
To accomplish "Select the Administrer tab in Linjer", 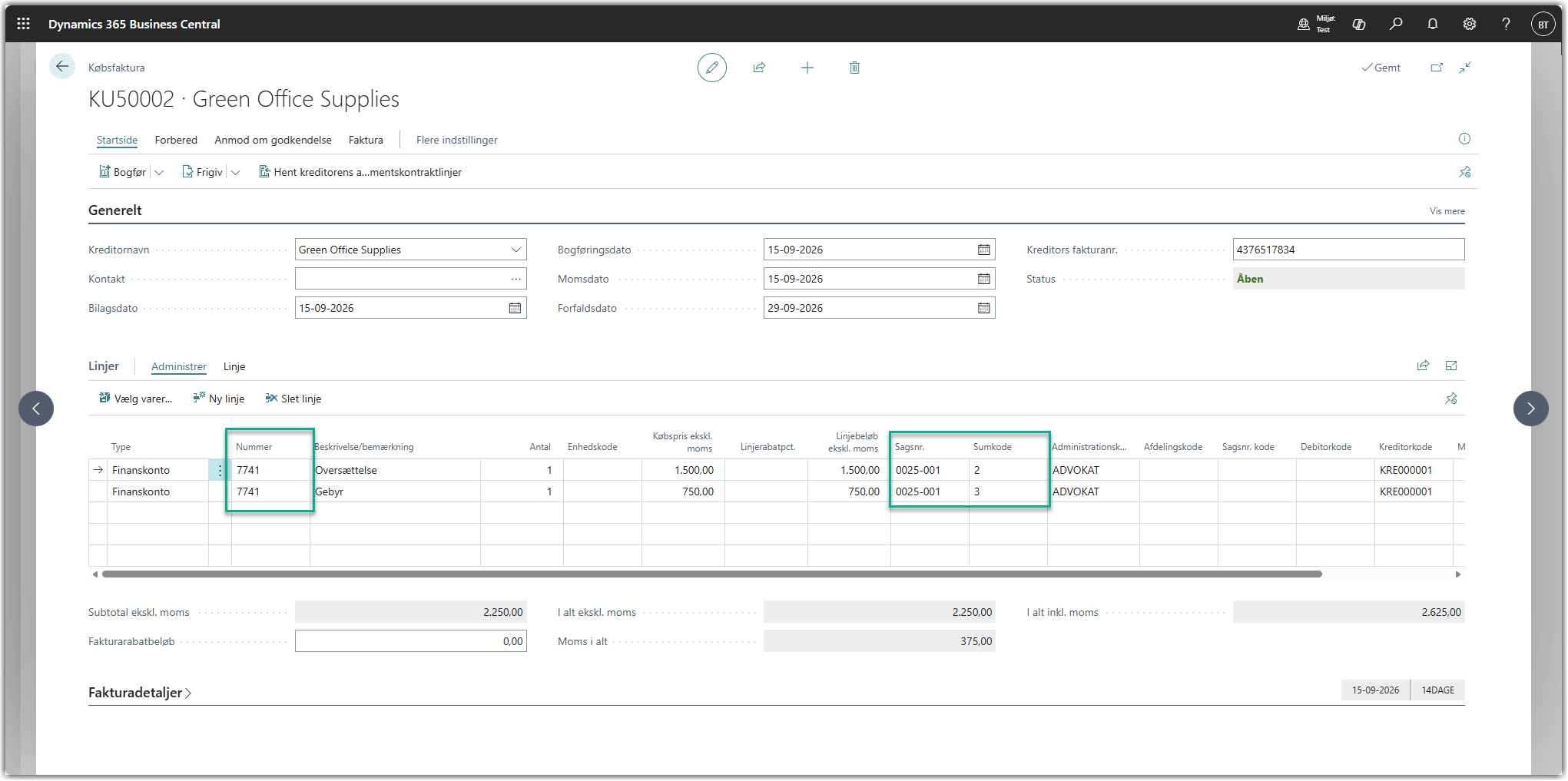I will [179, 366].
